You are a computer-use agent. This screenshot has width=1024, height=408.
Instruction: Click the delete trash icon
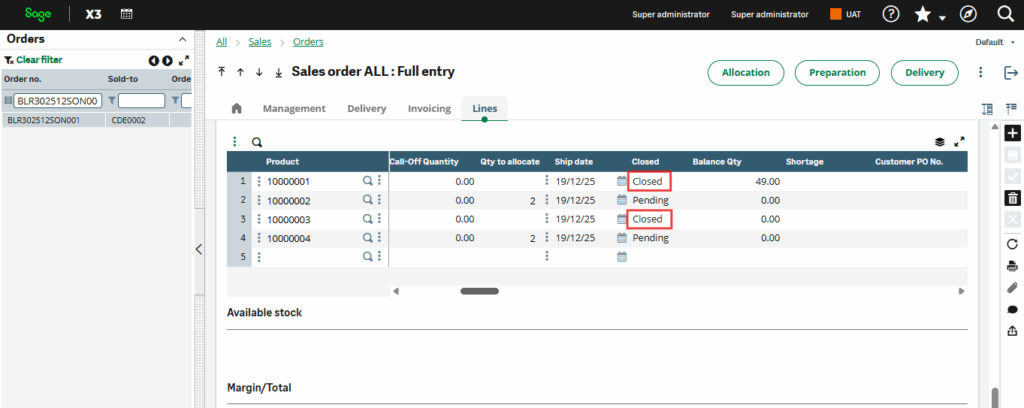pos(1012,198)
